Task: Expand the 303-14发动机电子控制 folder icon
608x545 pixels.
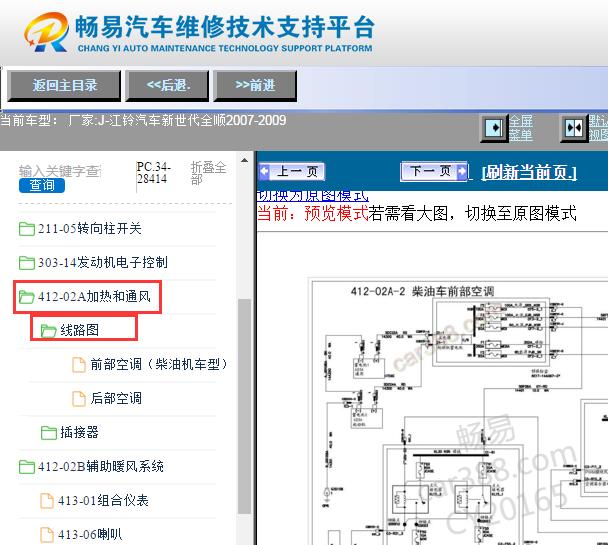Action: pos(27,263)
